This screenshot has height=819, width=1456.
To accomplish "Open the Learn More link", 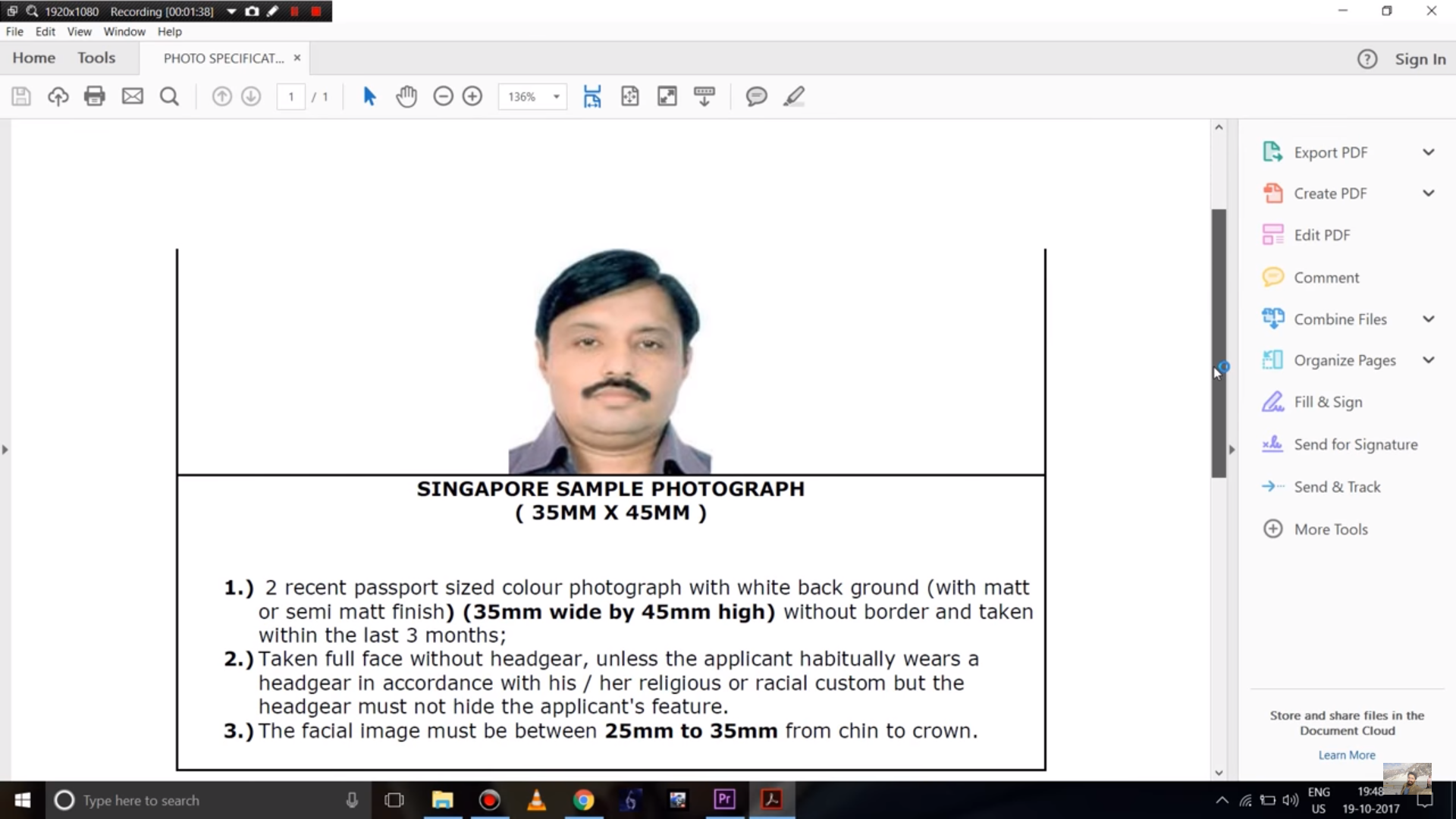I will pos(1346,755).
